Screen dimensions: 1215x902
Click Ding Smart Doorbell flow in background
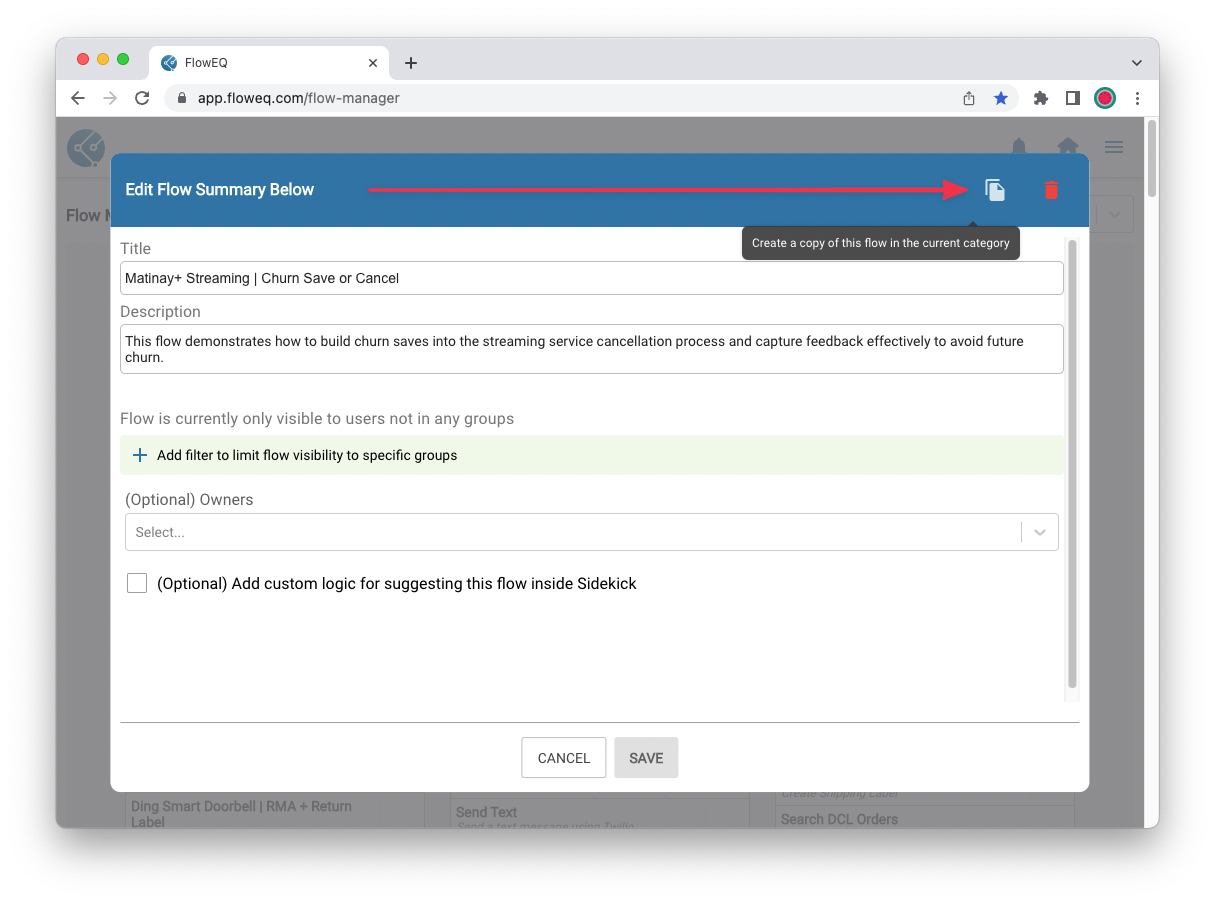(x=241, y=813)
